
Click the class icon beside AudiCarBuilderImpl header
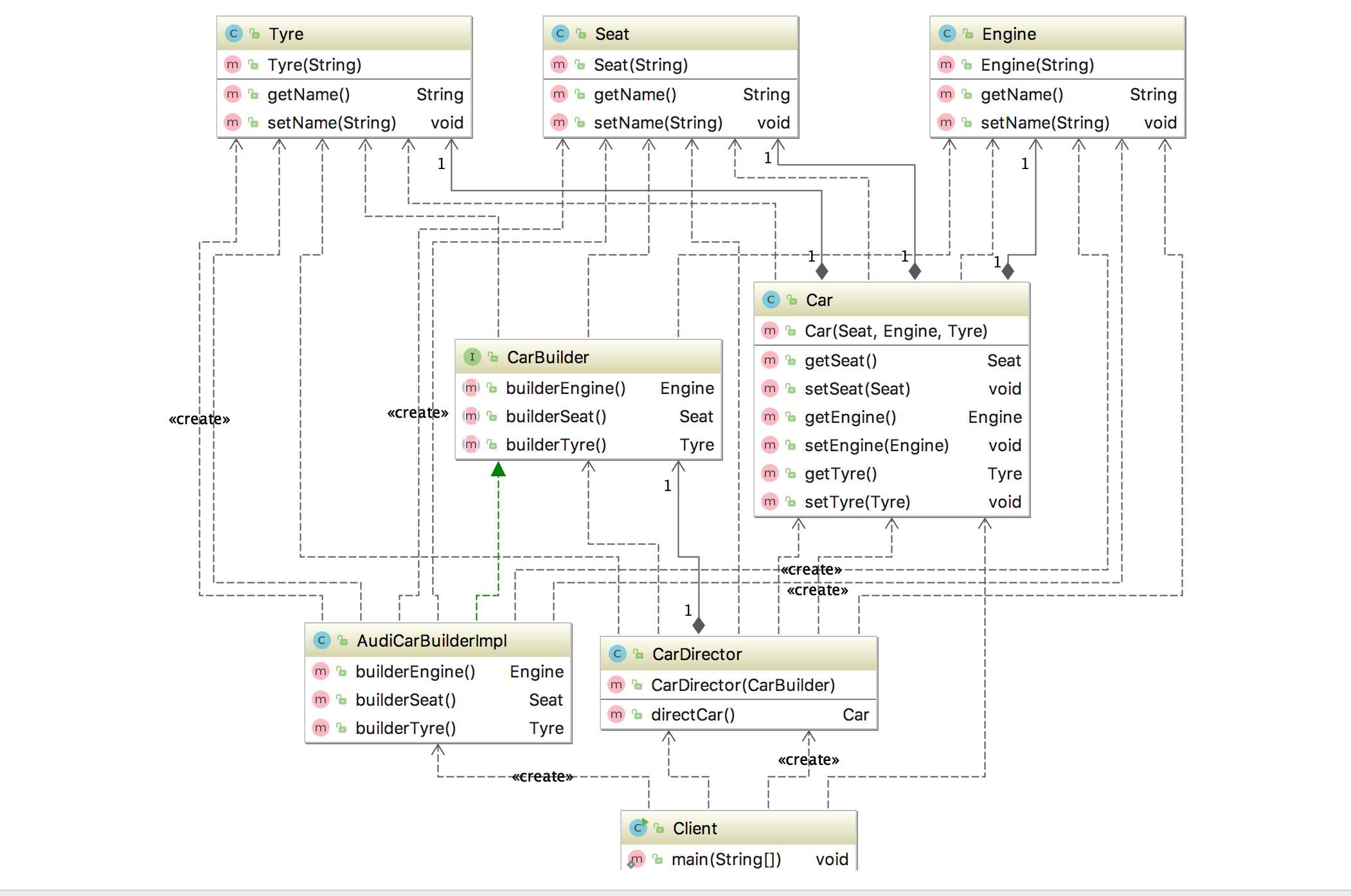click(322, 640)
